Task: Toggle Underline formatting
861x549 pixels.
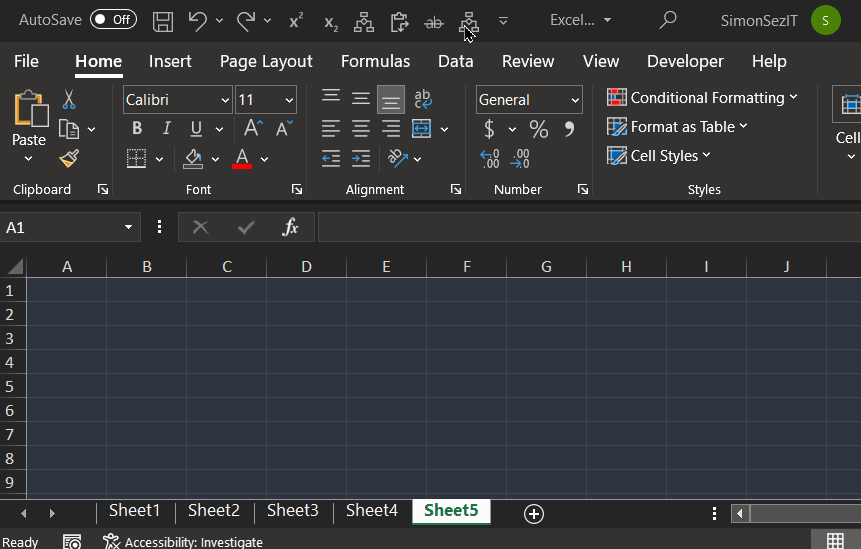Action: point(196,128)
